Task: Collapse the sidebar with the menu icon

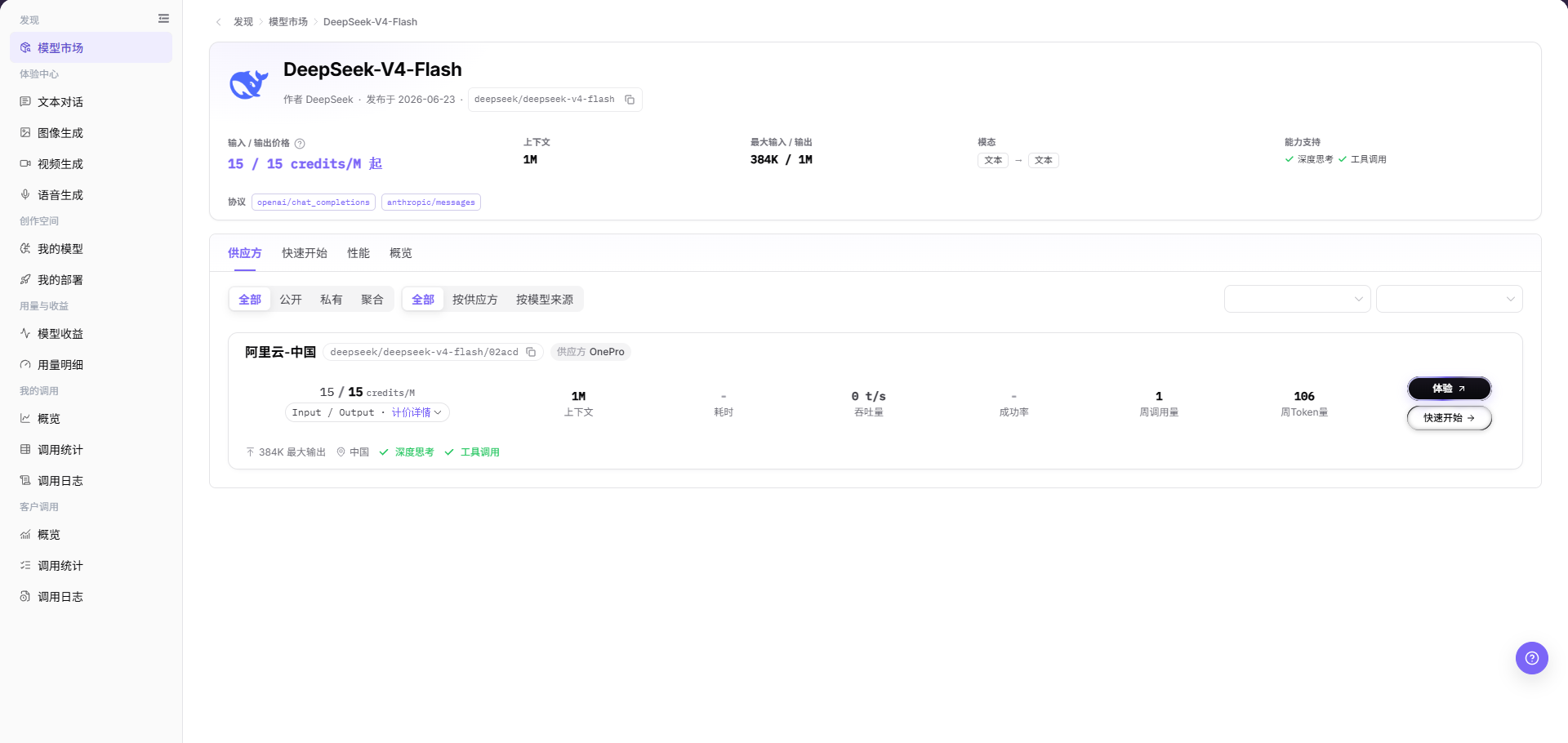Action: click(x=163, y=18)
